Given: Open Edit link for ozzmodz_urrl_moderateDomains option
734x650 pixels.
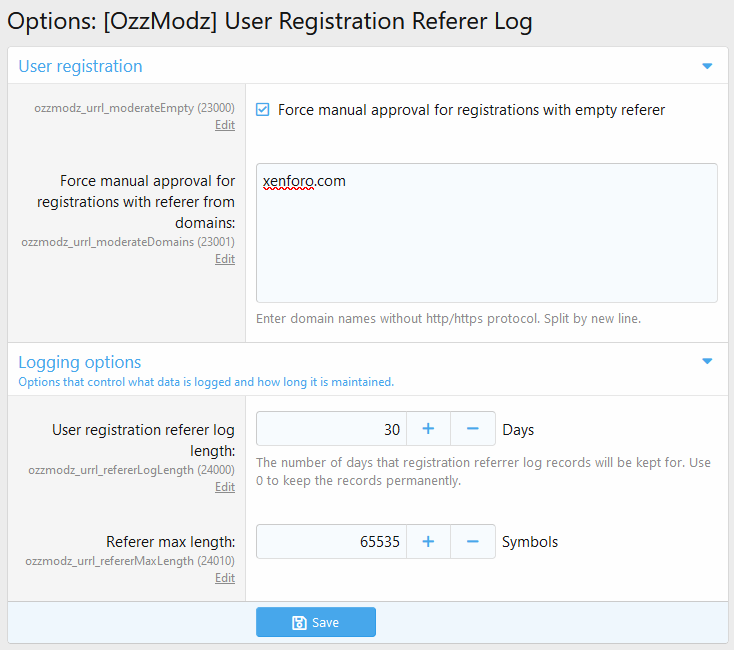Looking at the screenshot, I should (225, 259).
